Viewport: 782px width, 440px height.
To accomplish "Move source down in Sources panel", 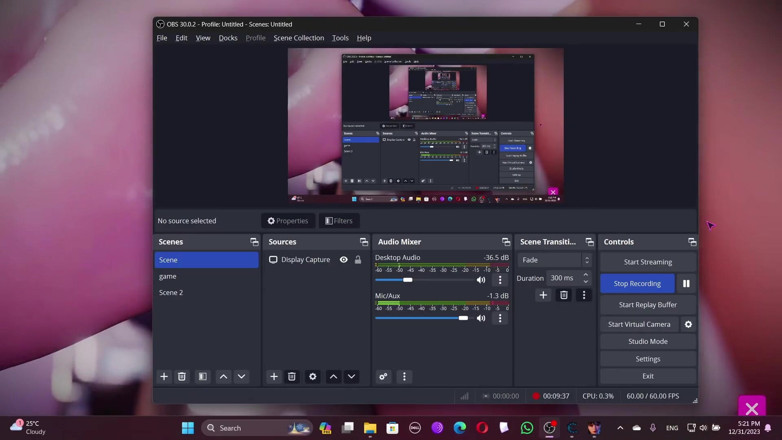I will coord(352,377).
